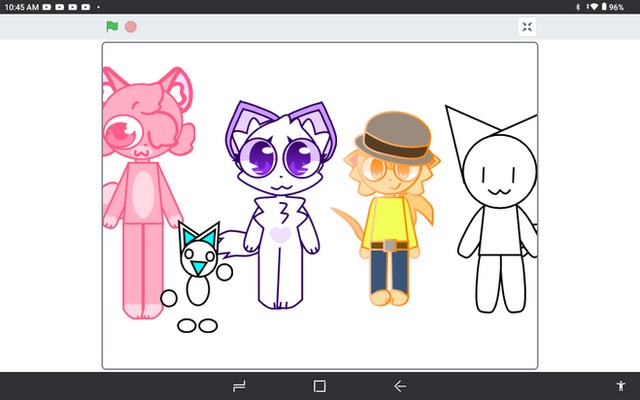Click the brown bowler hat on the orange cat
The height and width of the screenshot is (400, 640).
click(x=395, y=138)
